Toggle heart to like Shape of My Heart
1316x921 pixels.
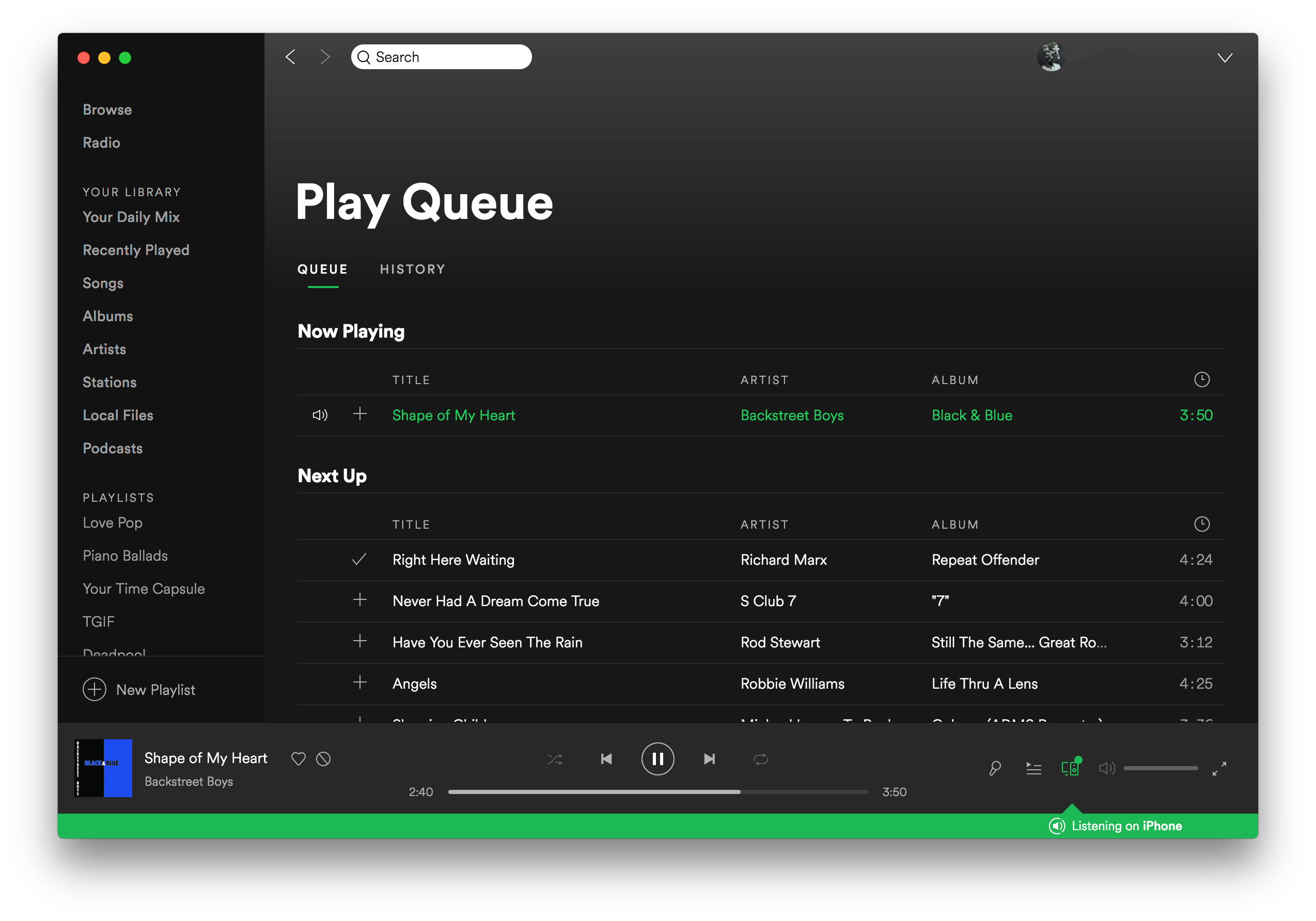click(299, 759)
